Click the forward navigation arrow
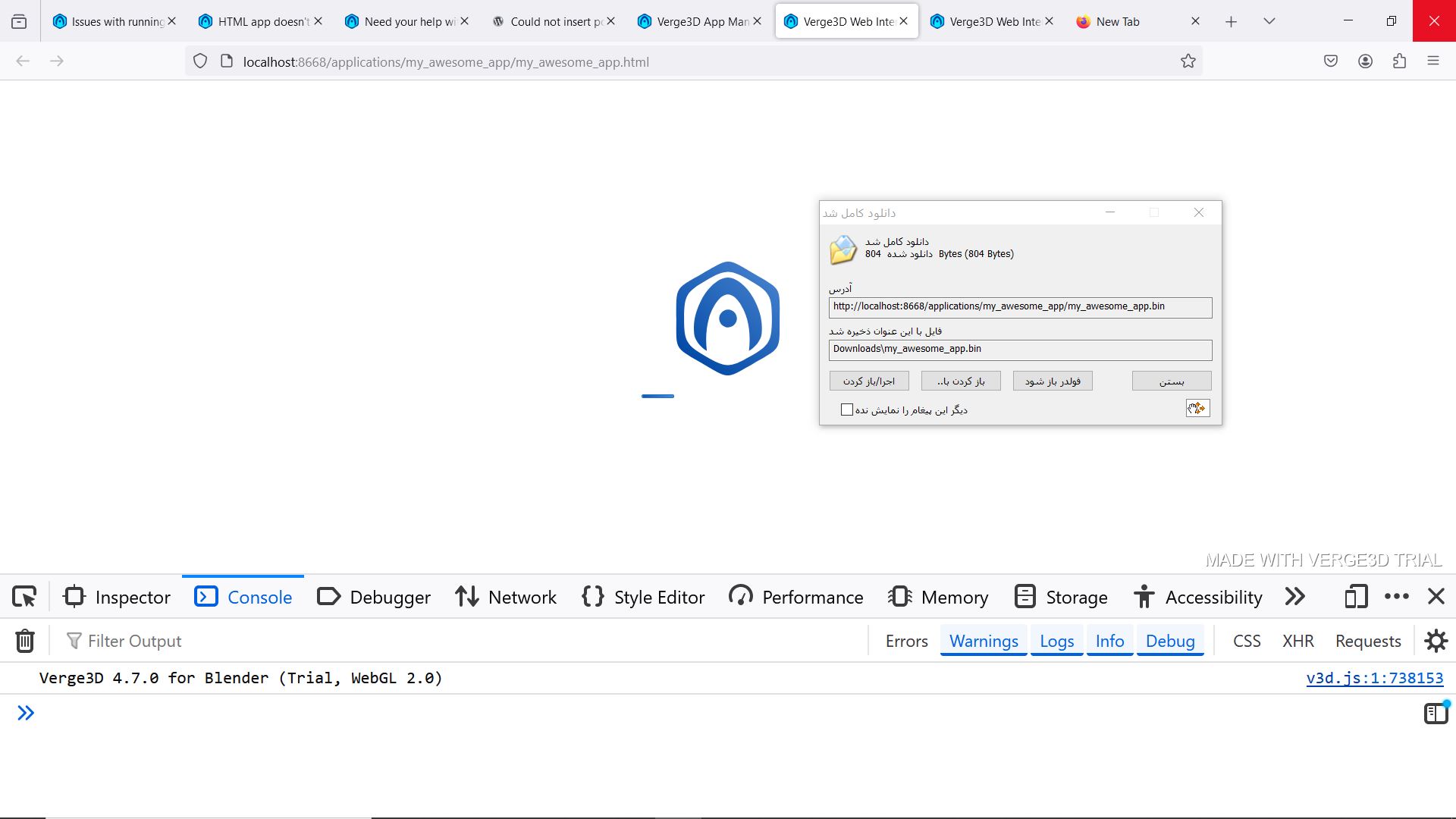The image size is (1456, 819). (57, 61)
